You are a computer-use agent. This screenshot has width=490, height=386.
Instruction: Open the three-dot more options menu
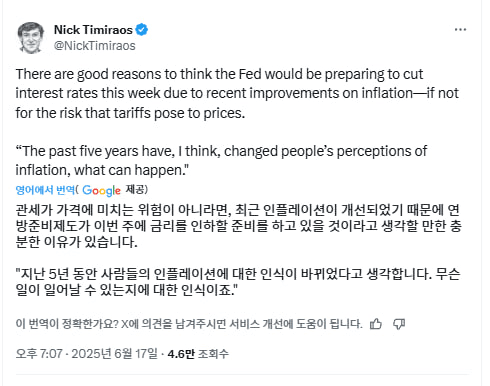pyautogui.click(x=460, y=30)
